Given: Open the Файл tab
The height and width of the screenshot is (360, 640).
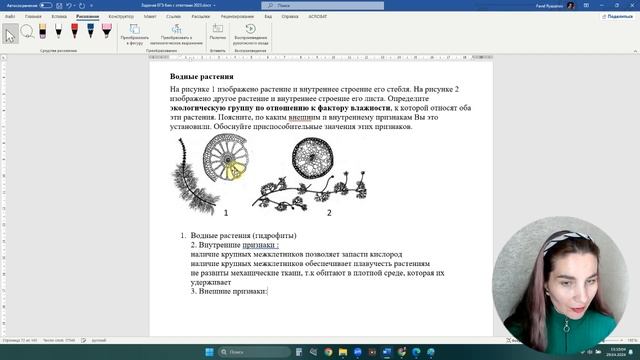Looking at the screenshot, I should (10, 17).
